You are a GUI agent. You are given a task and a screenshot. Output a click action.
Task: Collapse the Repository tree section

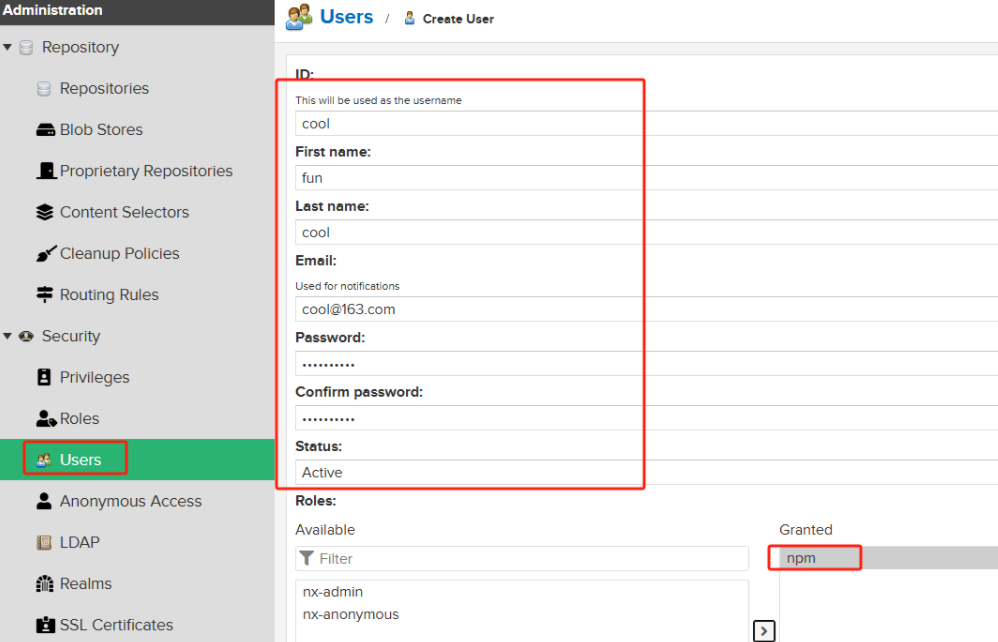pyautogui.click(x=8, y=47)
